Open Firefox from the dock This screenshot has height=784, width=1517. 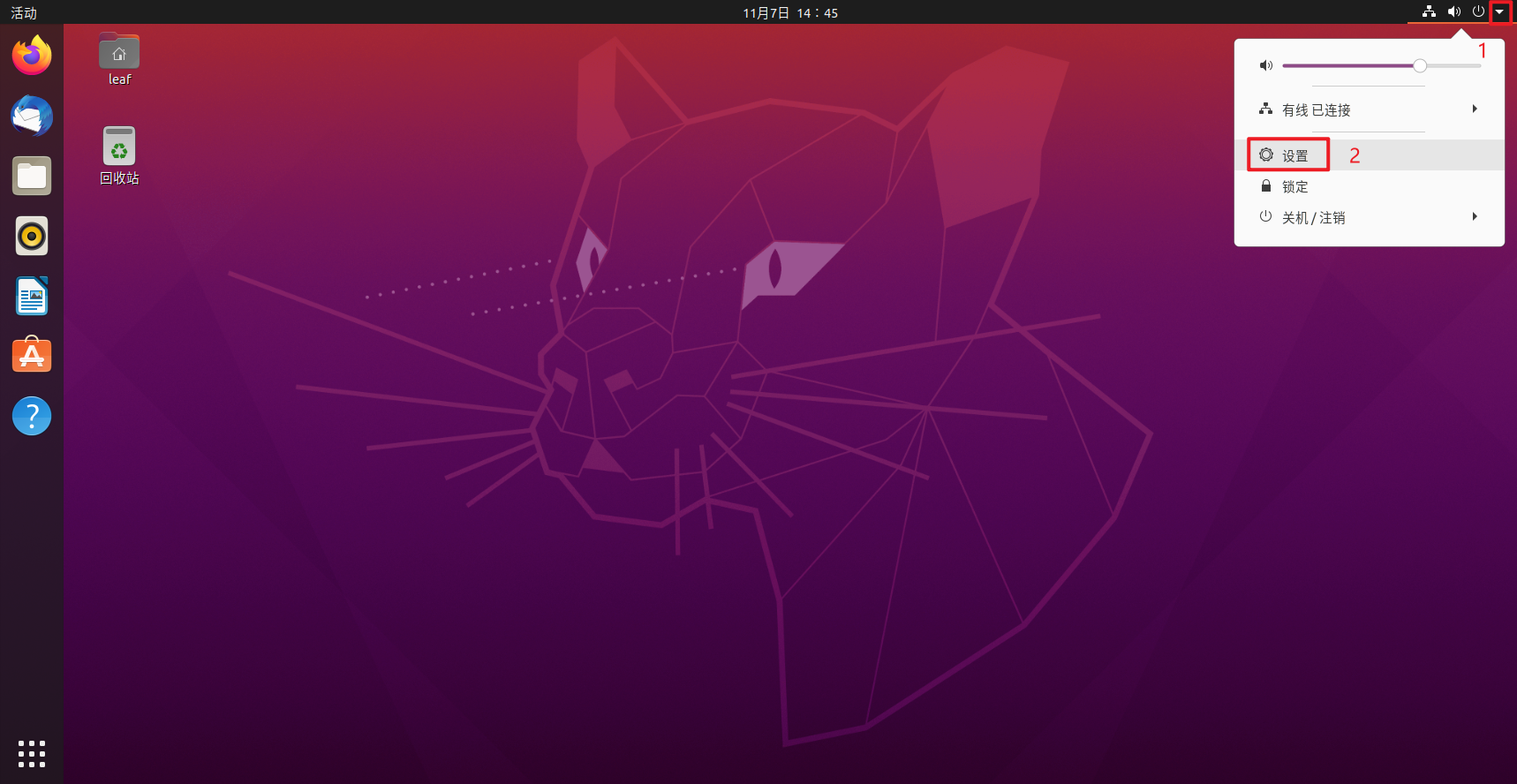32,56
